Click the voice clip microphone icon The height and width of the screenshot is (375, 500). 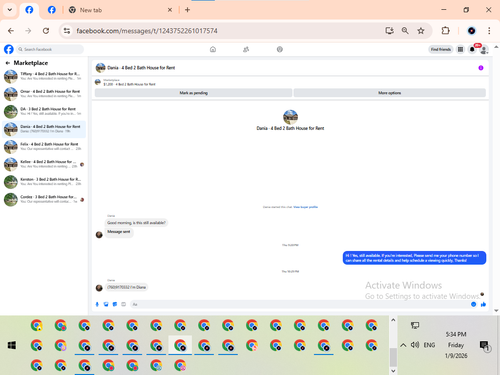pos(97,304)
